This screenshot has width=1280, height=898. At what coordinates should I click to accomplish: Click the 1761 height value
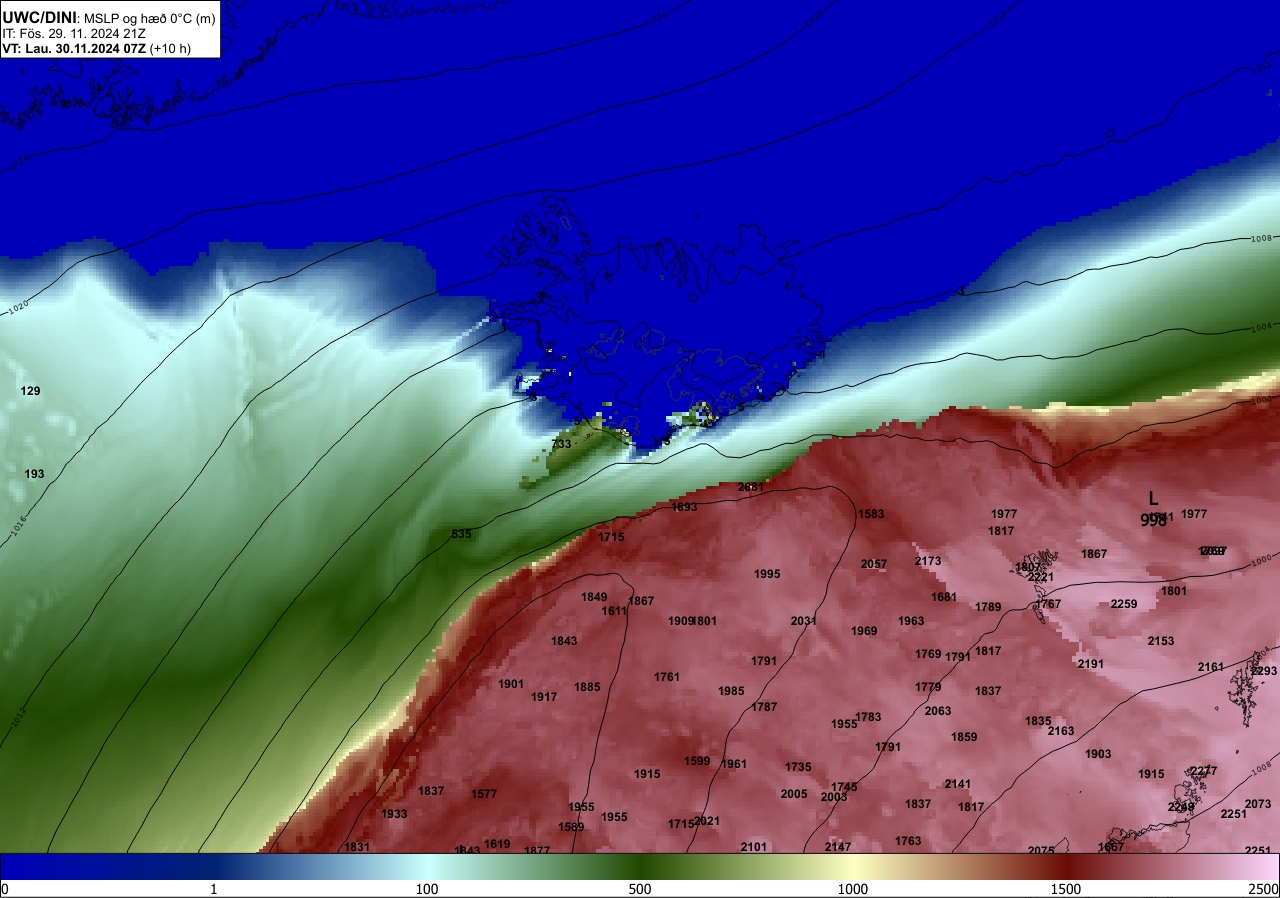pos(667,677)
